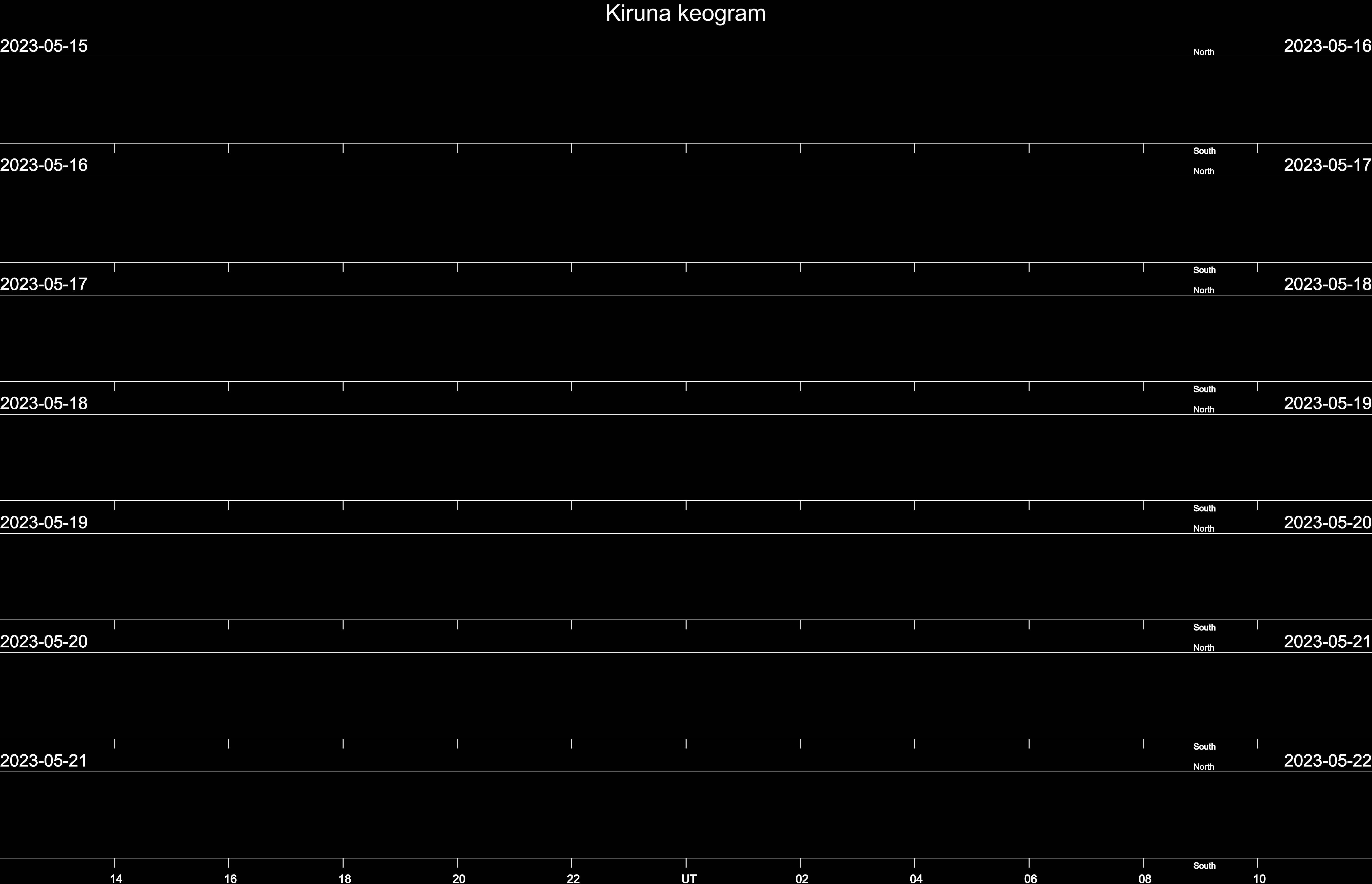Select left-side start date '2023-05-16'
Screen dimensions: 1372x884
coord(44,165)
